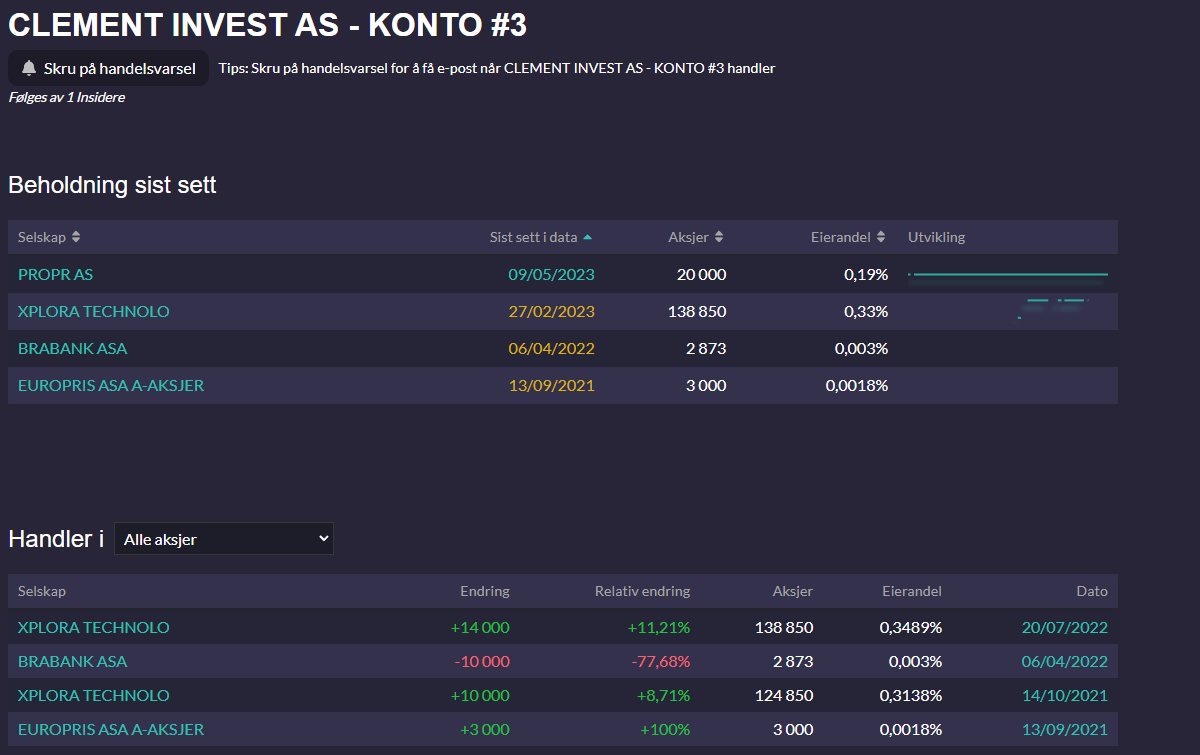Open EUROPRIS ASA A-AKSJER in trades table
The width and height of the screenshot is (1200, 755).
coord(111,729)
